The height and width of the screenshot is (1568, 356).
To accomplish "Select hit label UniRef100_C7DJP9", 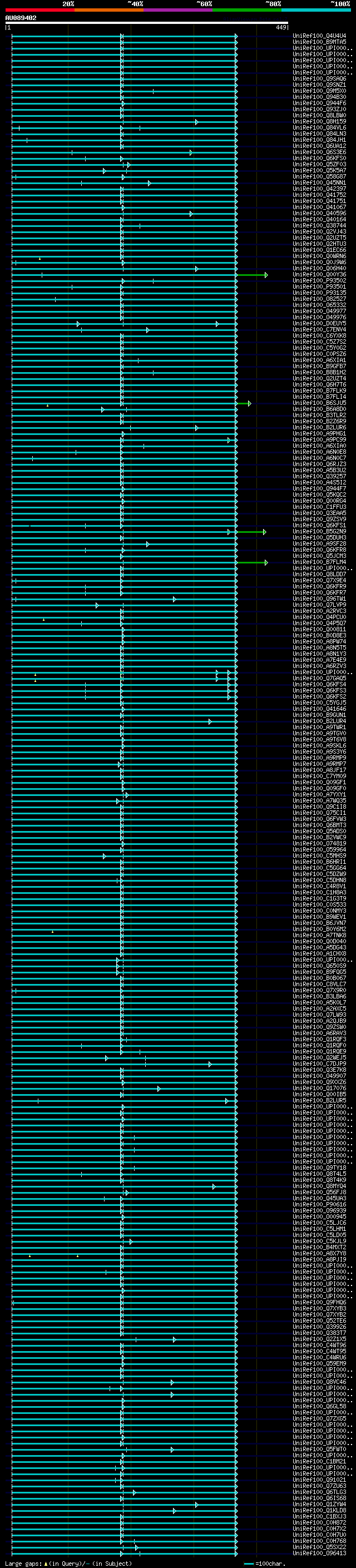I will (x=319, y=1064).
